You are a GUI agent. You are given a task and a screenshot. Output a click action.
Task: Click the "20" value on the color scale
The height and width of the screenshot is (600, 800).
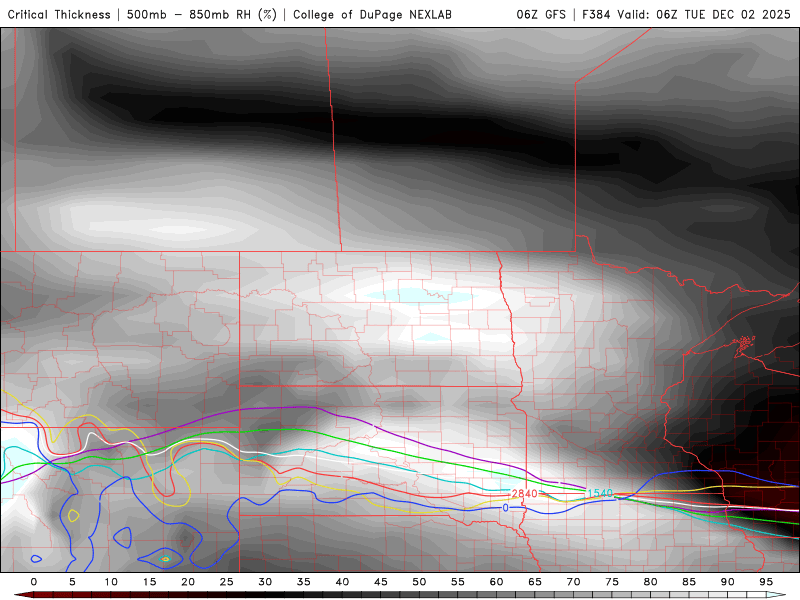click(x=188, y=582)
